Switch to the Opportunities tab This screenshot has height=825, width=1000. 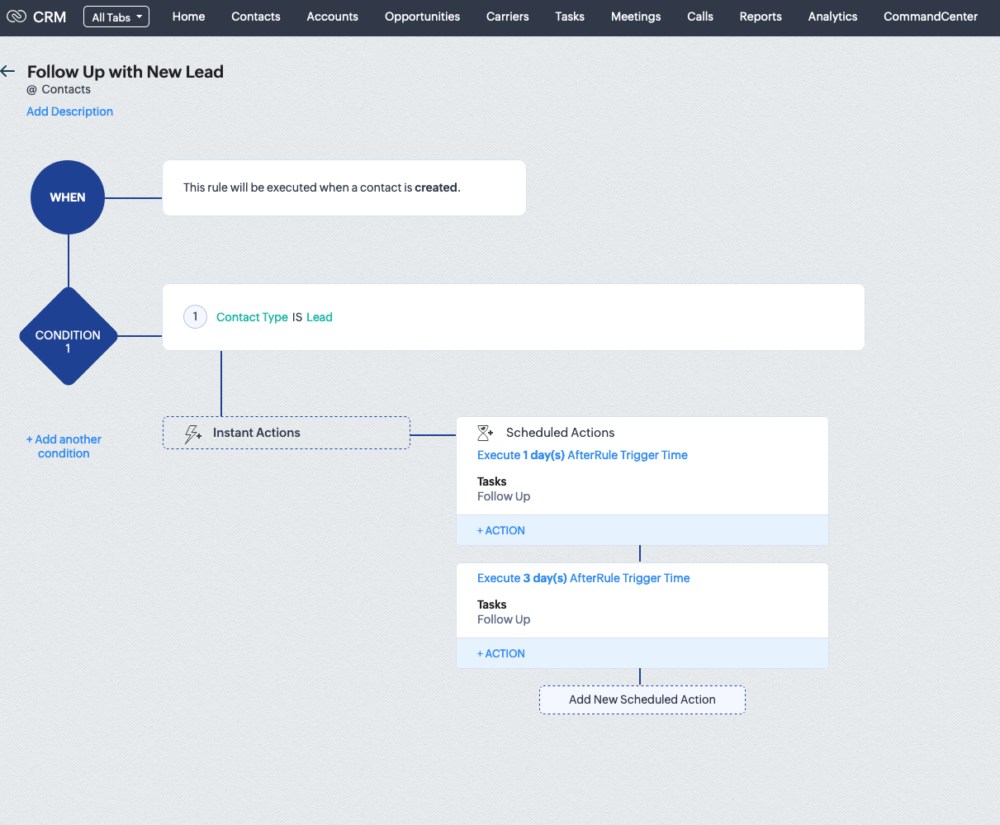[x=422, y=17]
